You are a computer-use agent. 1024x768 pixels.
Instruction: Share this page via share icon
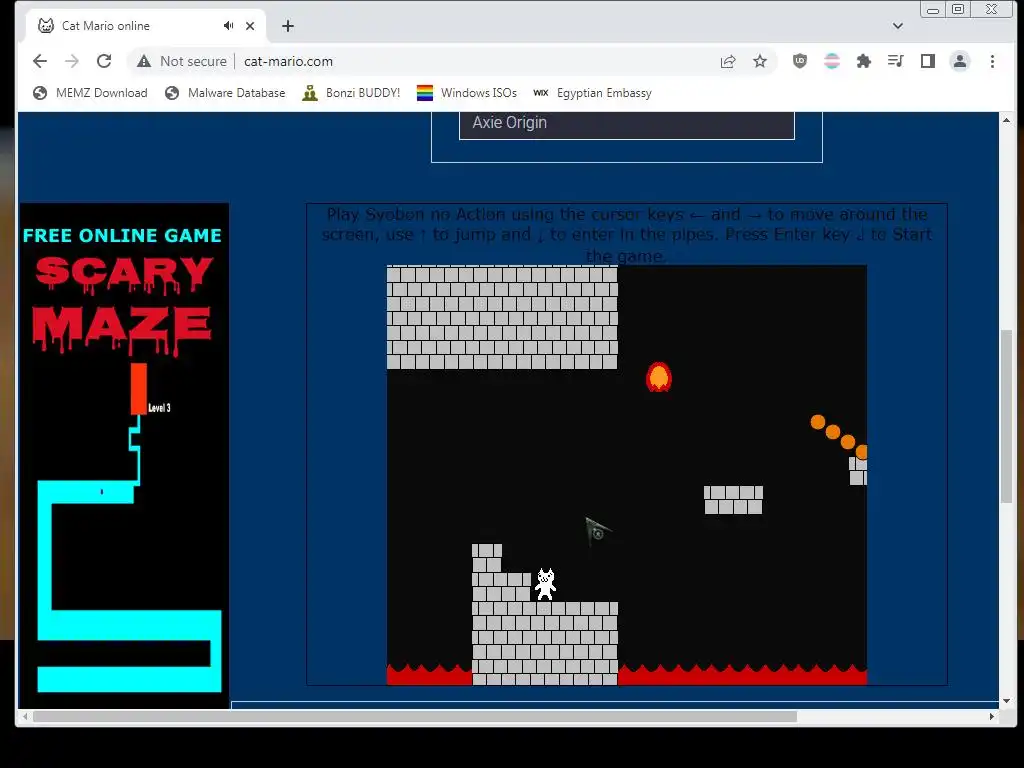click(x=728, y=61)
